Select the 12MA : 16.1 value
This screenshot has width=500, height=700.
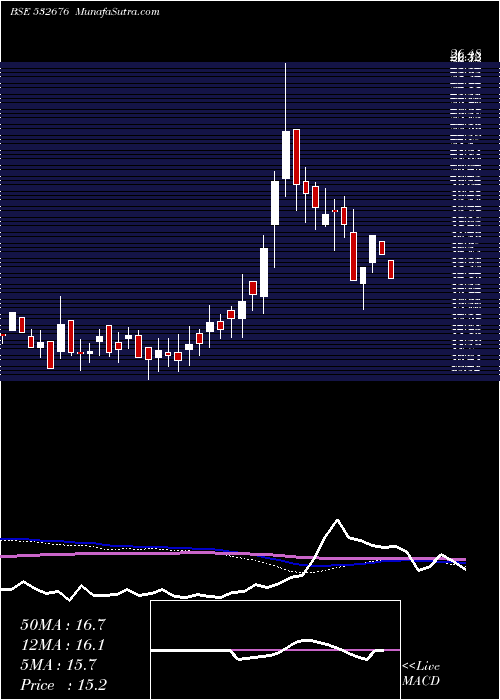62,645
